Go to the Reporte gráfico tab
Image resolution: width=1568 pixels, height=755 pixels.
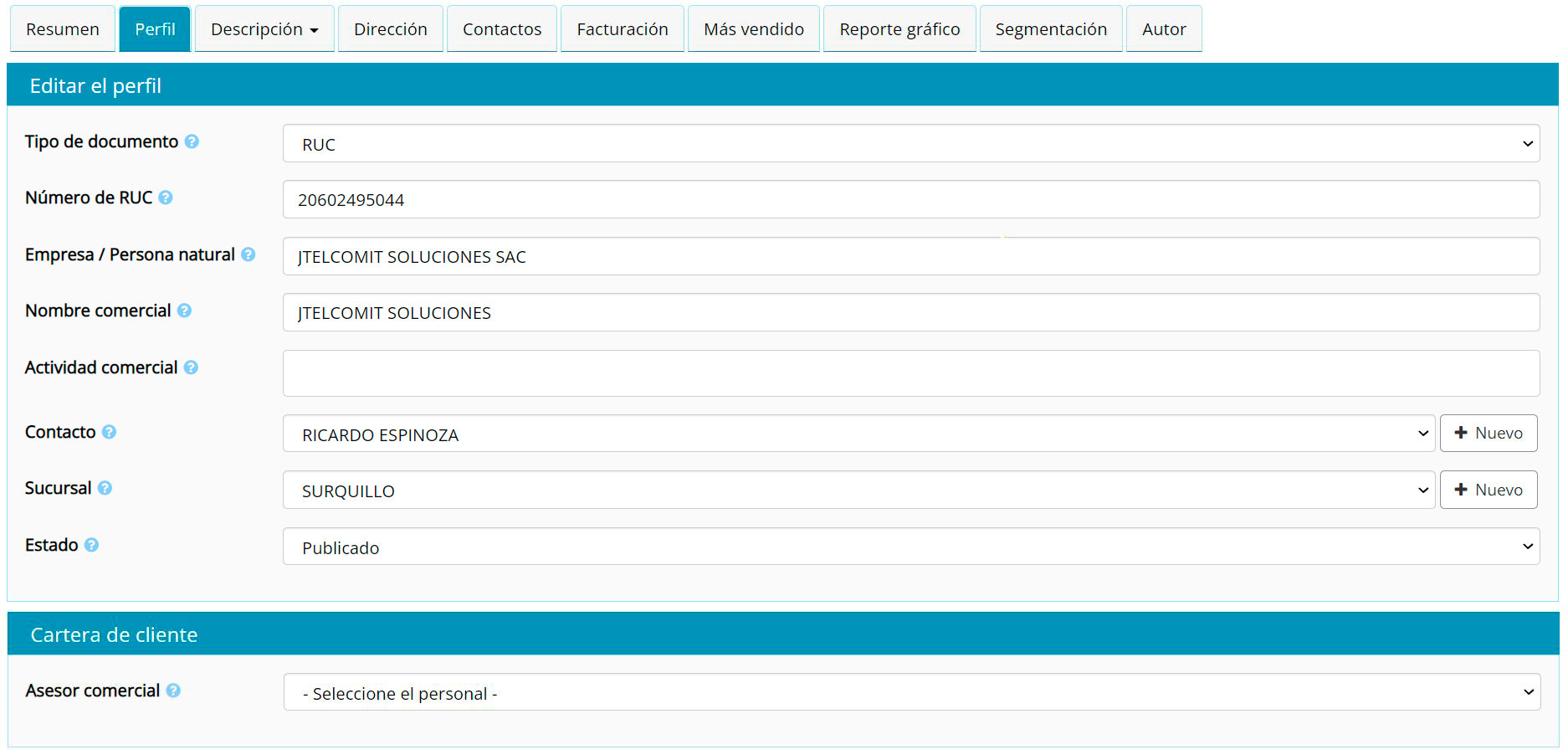click(x=899, y=29)
